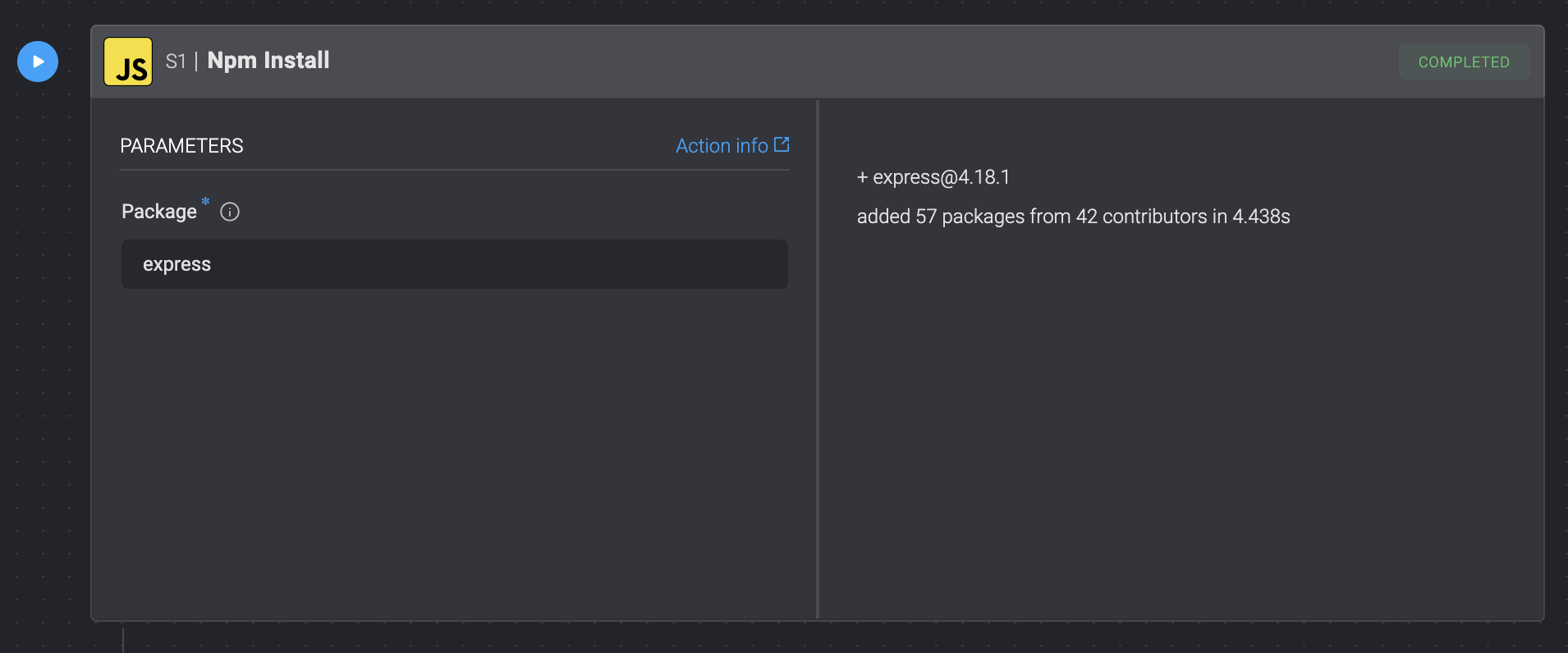The height and width of the screenshot is (653, 1568).
Task: Select the Npm Install step title
Action: click(268, 61)
